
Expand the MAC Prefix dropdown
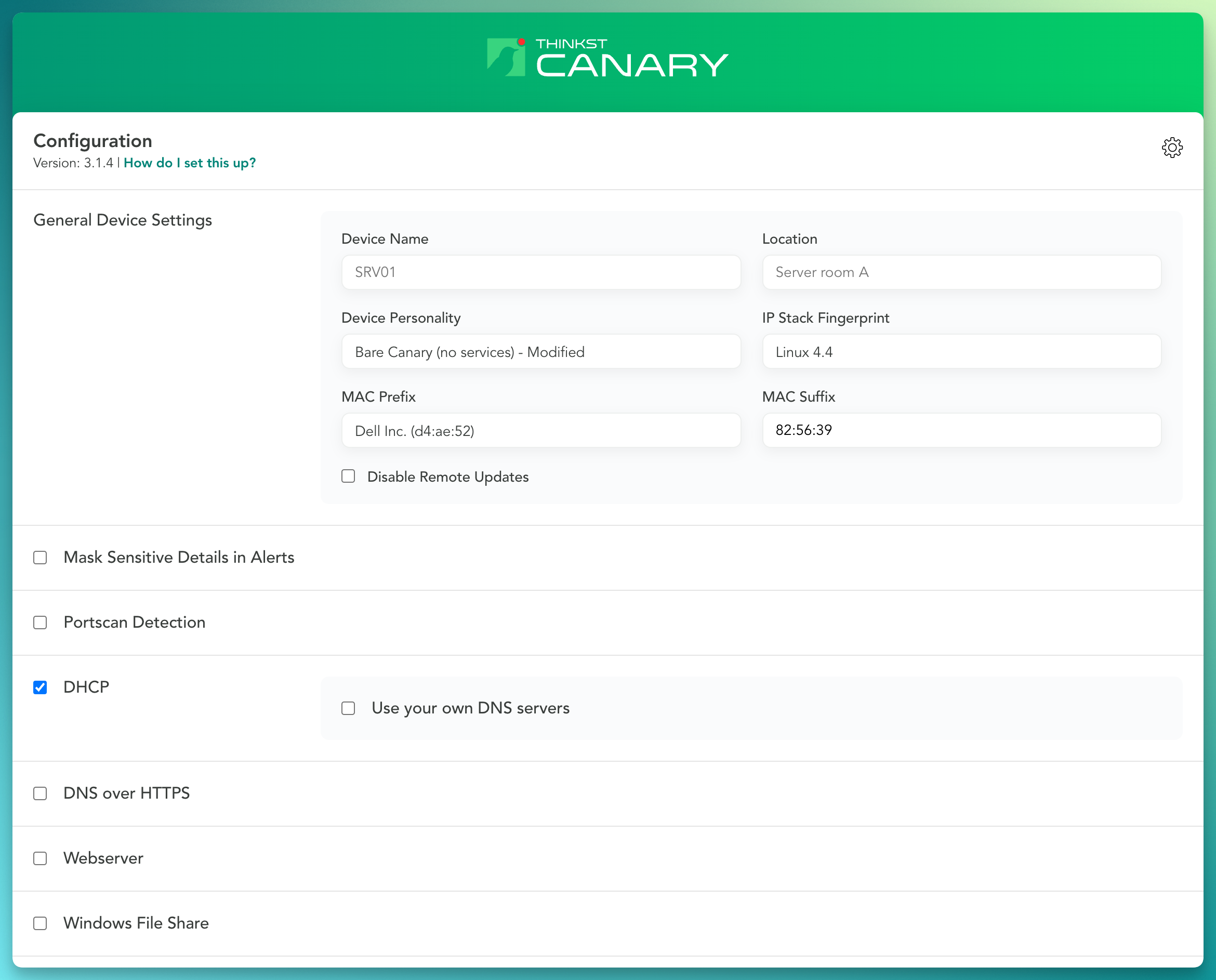click(x=540, y=431)
